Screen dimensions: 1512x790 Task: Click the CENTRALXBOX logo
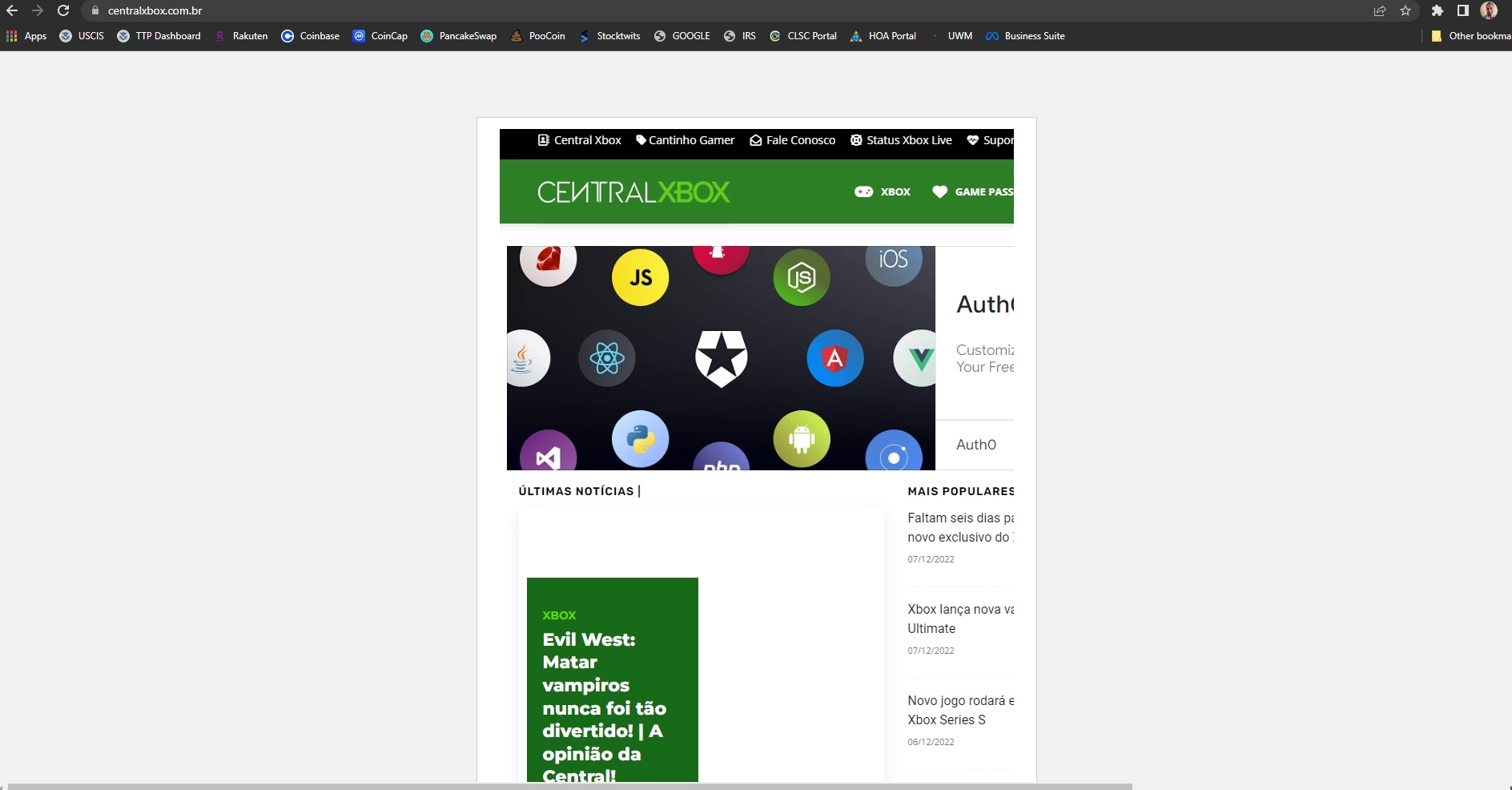click(x=633, y=192)
